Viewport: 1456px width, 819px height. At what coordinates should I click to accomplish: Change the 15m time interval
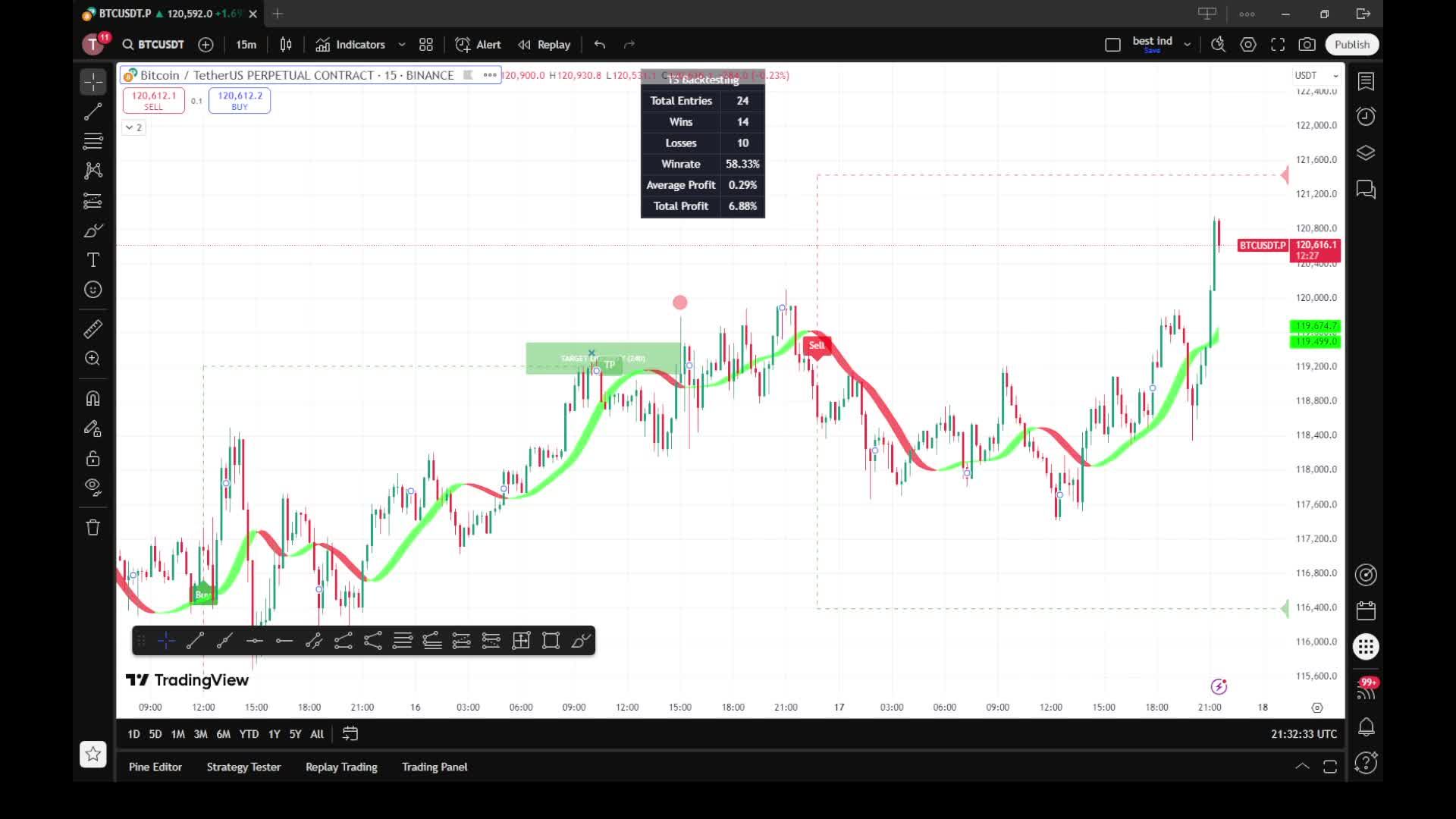[x=246, y=45]
